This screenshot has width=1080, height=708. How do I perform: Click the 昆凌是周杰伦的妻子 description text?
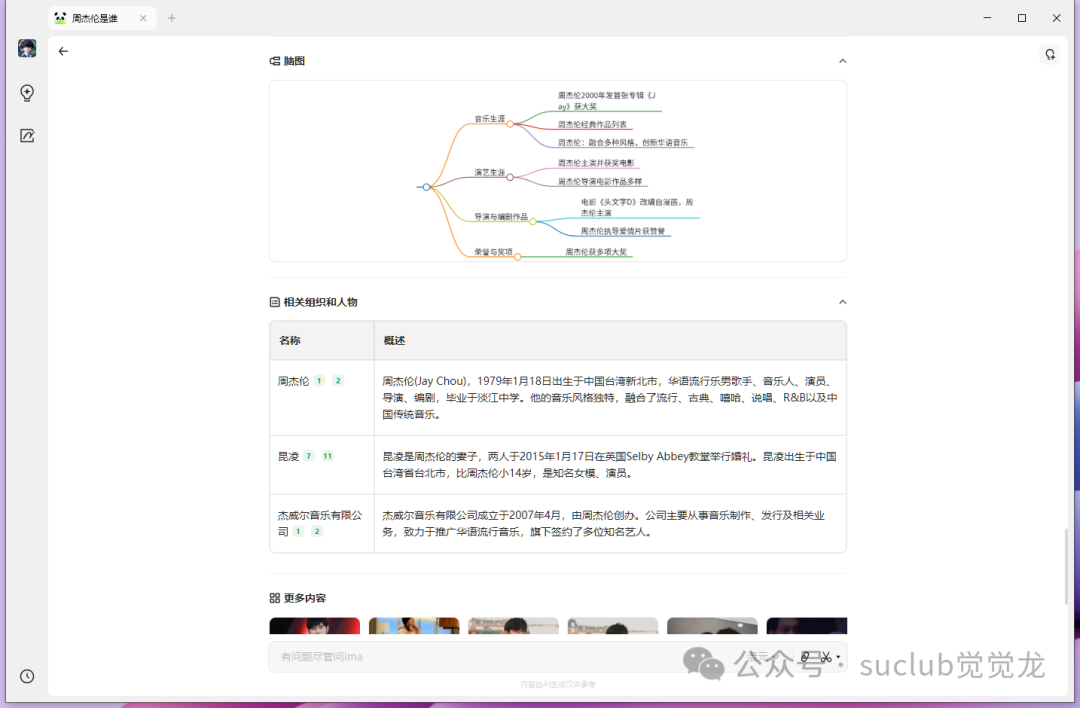coord(610,465)
